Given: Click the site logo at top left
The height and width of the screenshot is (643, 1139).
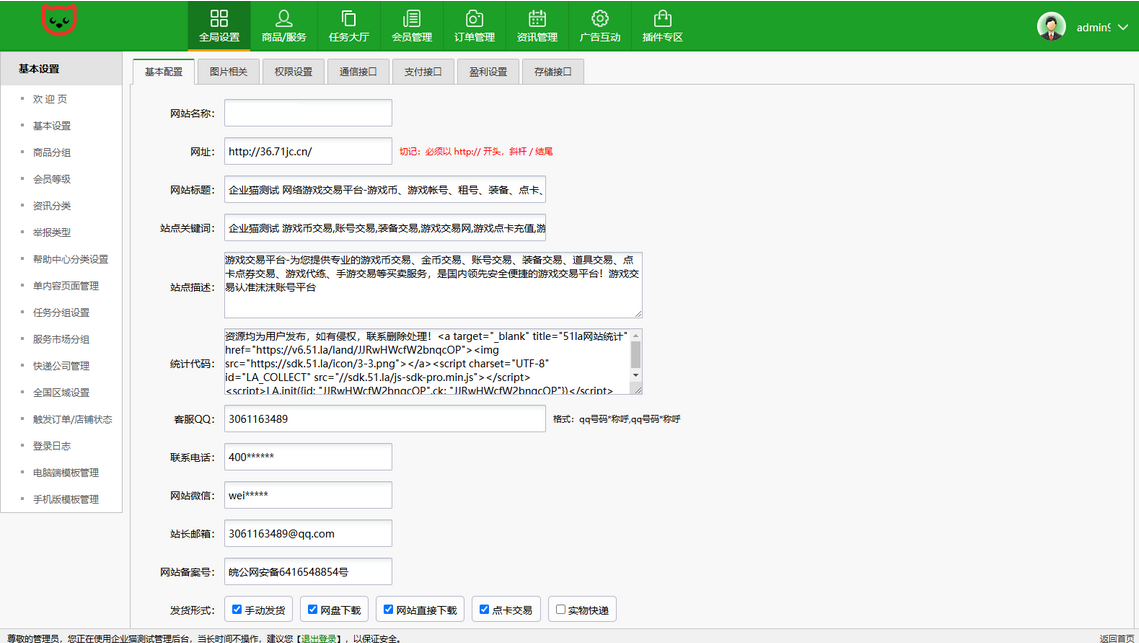Looking at the screenshot, I should [x=58, y=21].
